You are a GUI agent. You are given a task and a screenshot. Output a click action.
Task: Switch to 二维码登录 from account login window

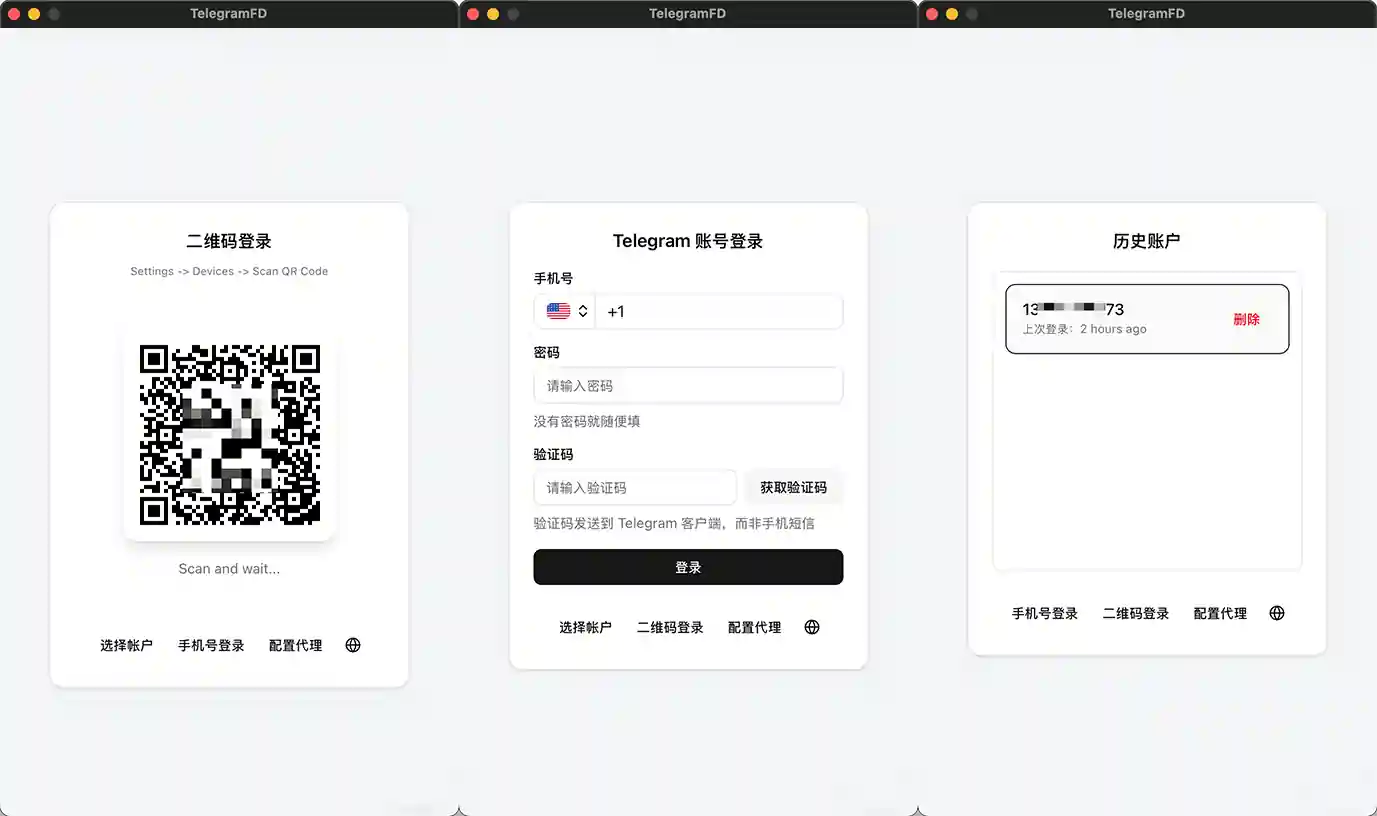click(x=670, y=627)
